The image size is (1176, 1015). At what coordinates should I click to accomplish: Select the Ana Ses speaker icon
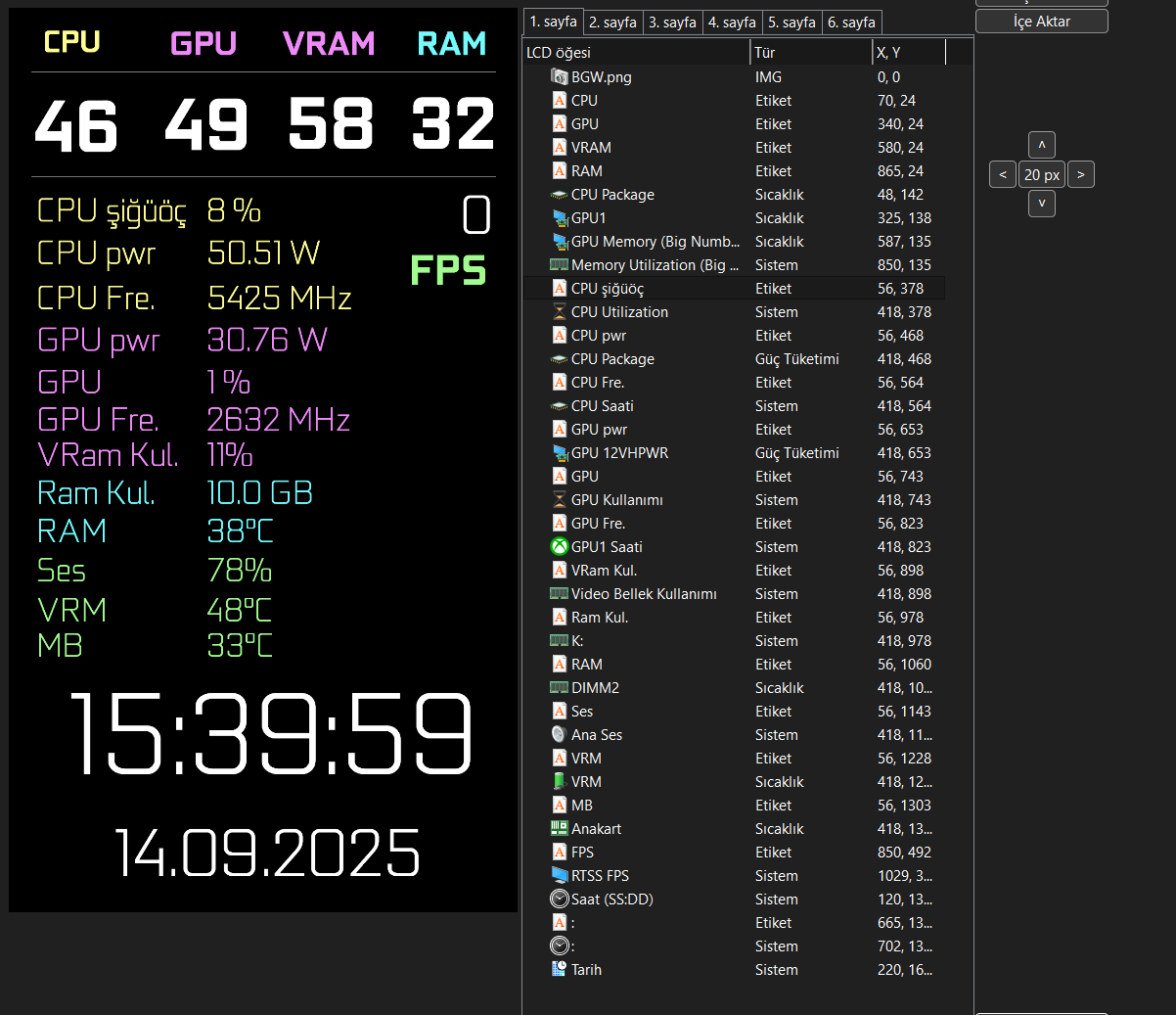click(560, 734)
